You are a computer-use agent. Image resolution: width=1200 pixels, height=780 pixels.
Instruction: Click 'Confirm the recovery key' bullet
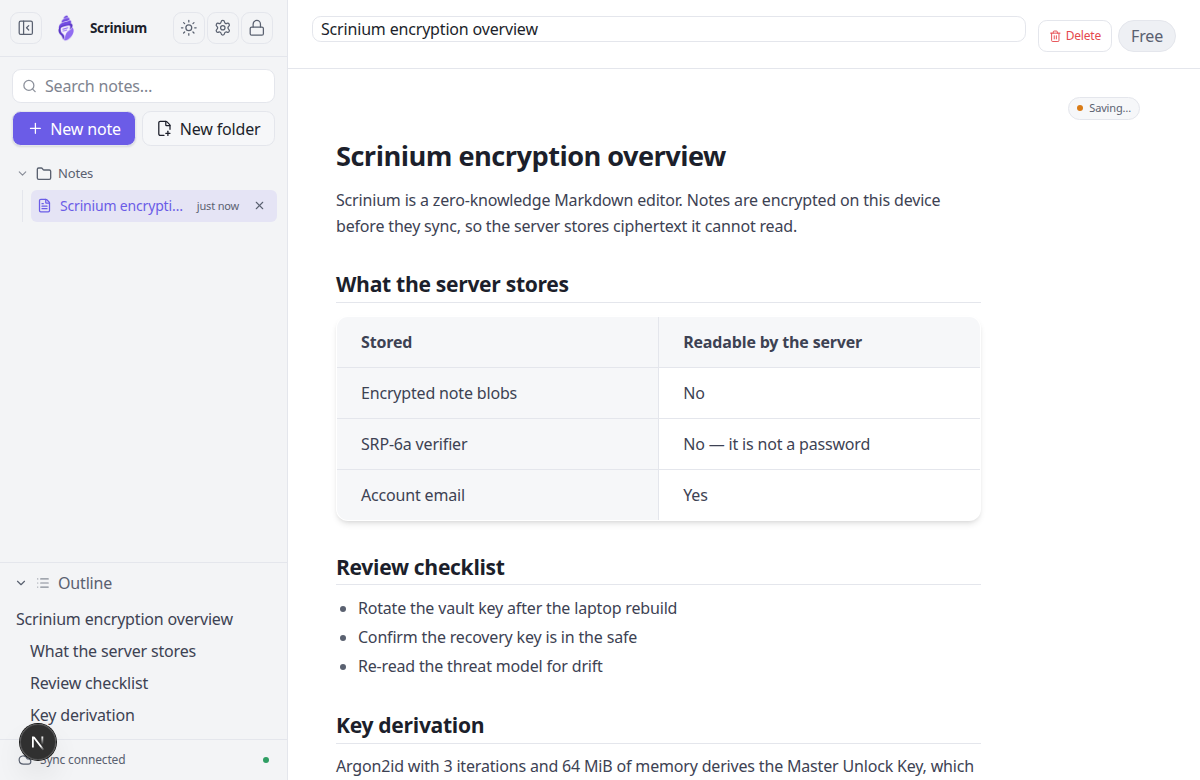tap(497, 637)
